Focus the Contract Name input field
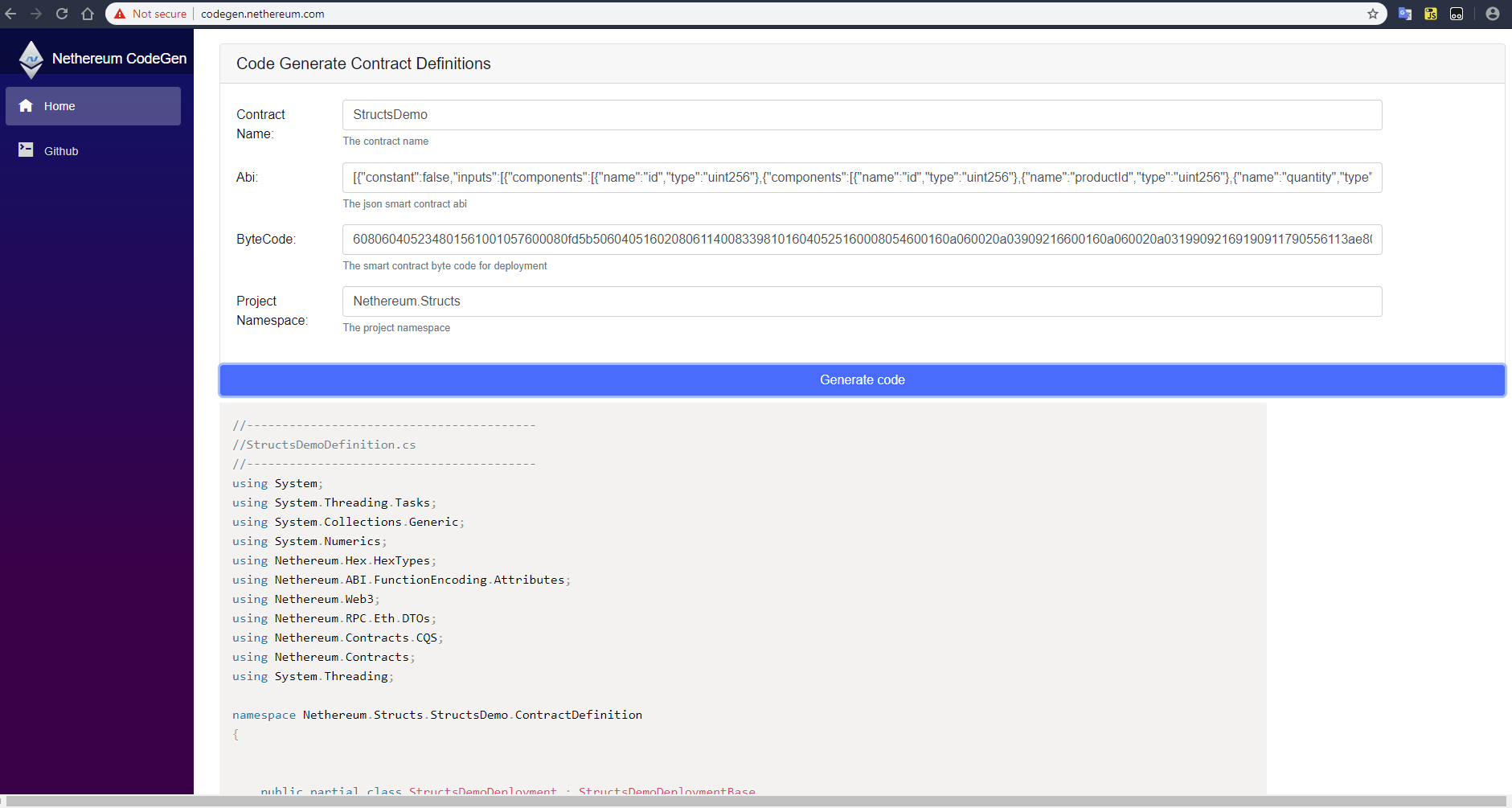This screenshot has height=808, width=1512. pos(862,115)
